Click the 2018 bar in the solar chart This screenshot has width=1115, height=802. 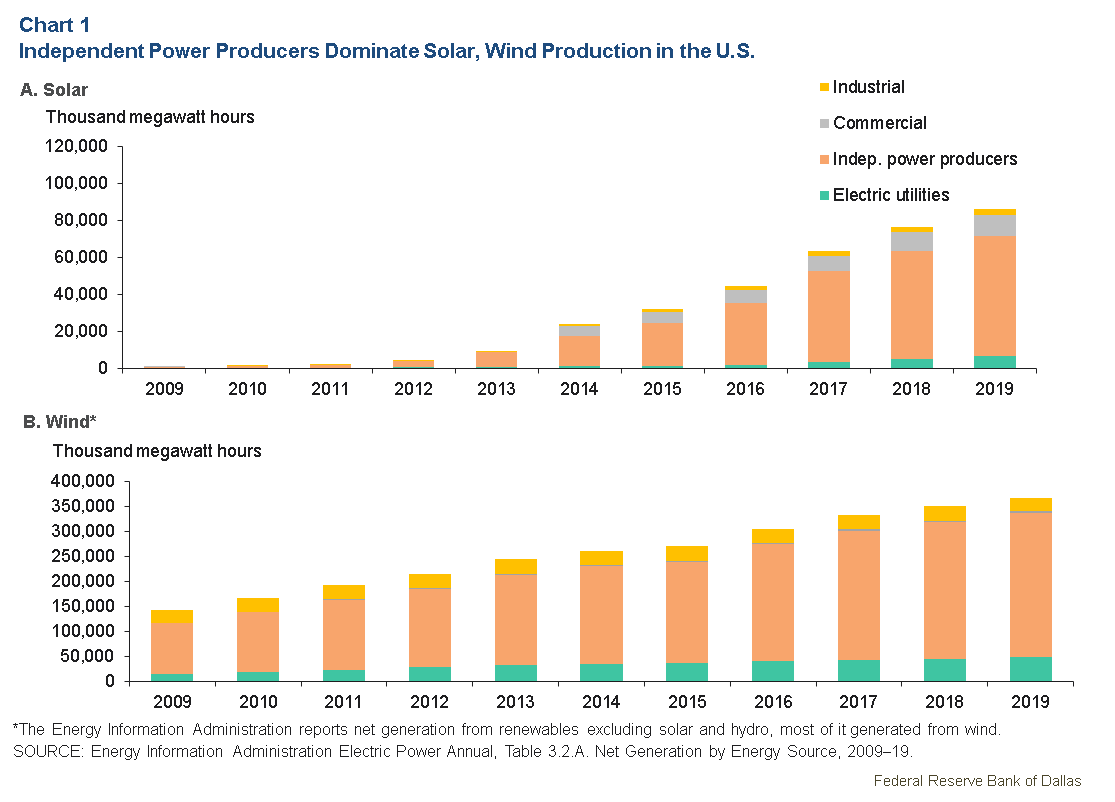(x=912, y=298)
